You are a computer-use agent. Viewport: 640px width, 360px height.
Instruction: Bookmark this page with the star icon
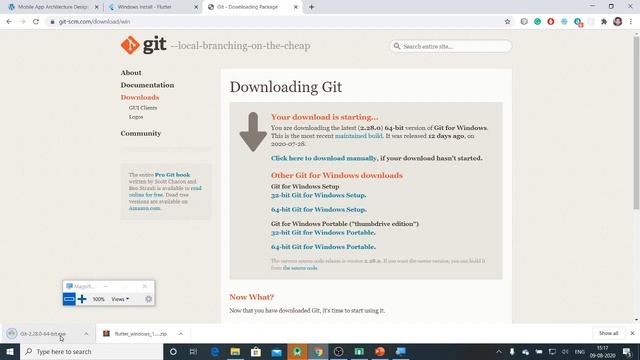click(x=507, y=22)
